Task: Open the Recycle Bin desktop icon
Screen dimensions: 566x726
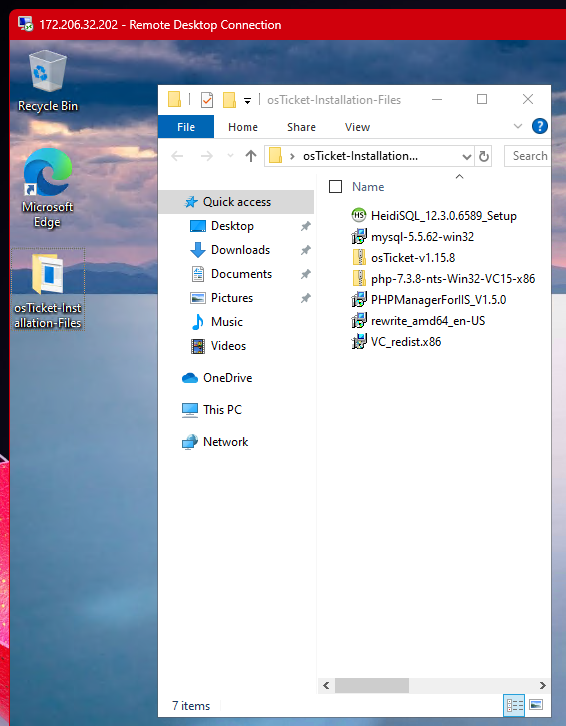Action: [x=48, y=81]
